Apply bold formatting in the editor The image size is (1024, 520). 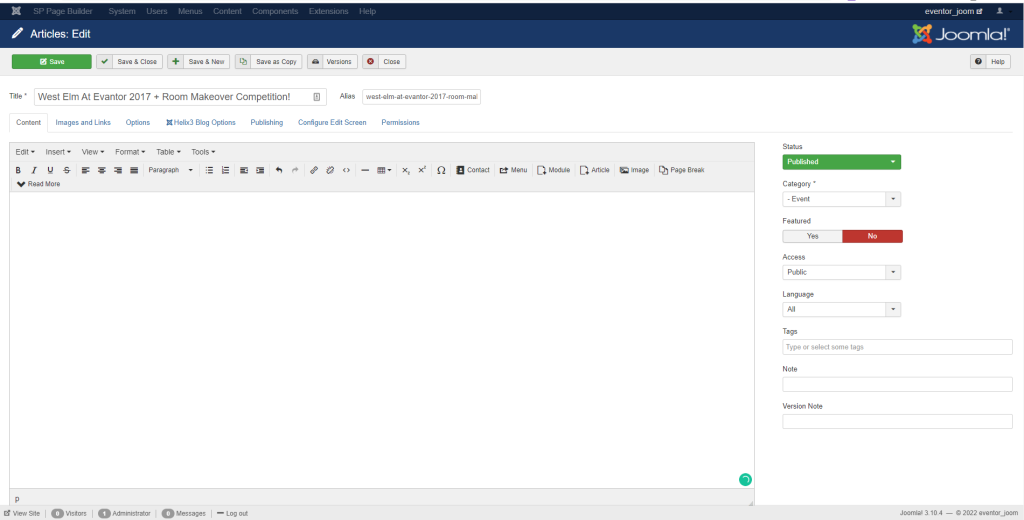tap(18, 170)
